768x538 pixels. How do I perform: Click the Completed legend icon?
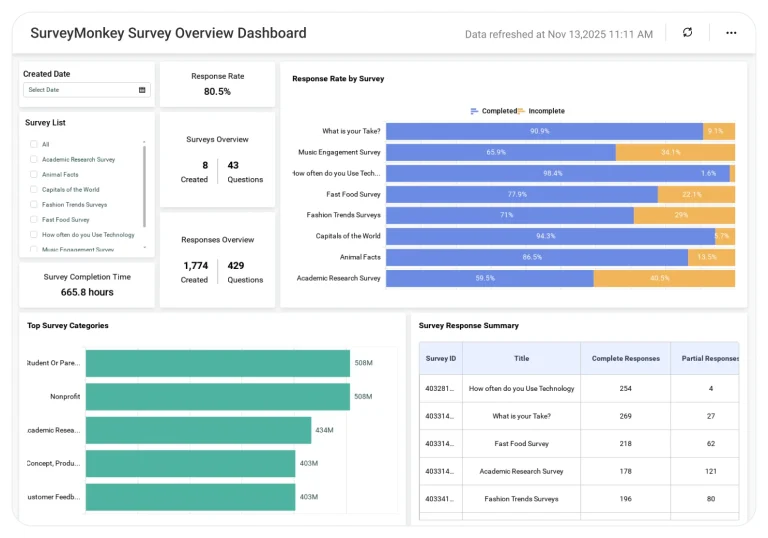pyautogui.click(x=474, y=111)
